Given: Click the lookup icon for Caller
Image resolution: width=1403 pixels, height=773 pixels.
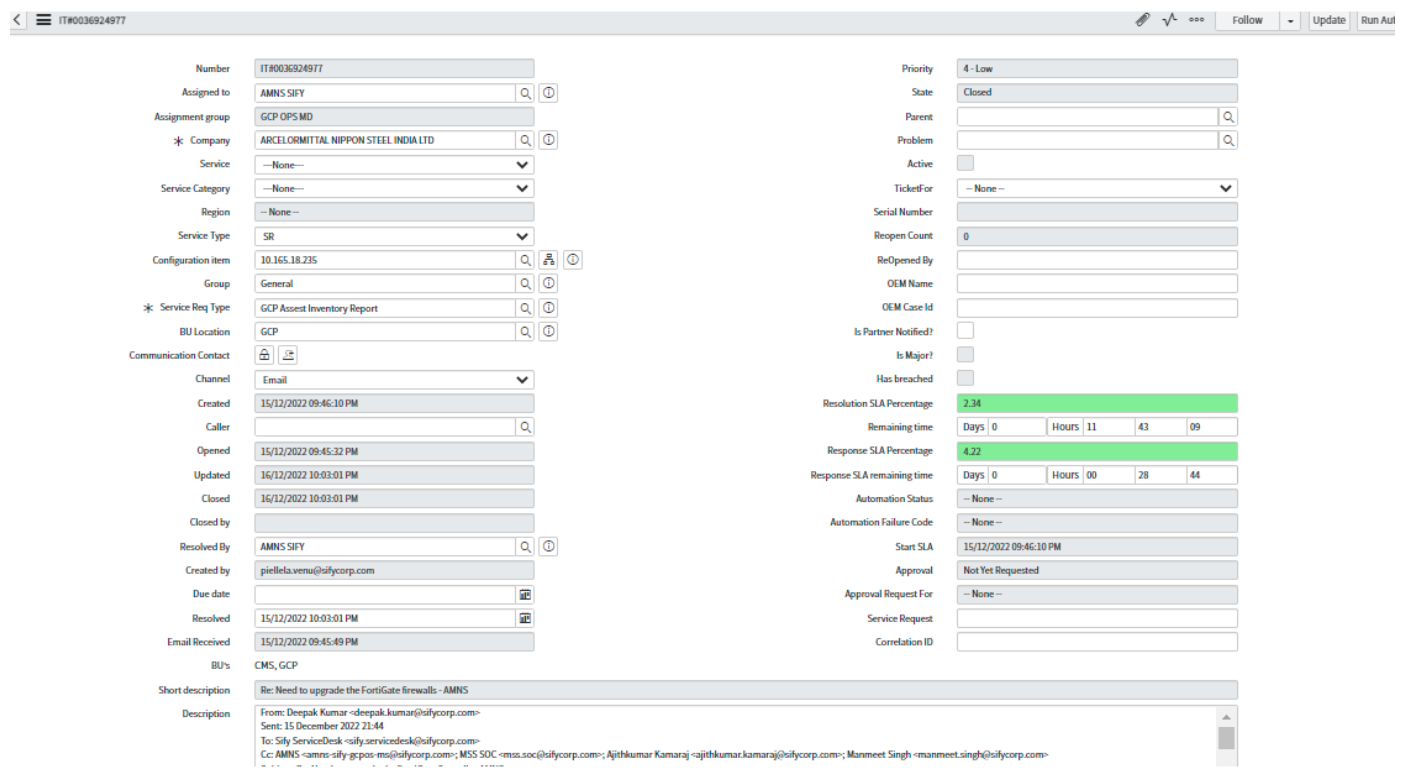Looking at the screenshot, I should pos(524,427).
